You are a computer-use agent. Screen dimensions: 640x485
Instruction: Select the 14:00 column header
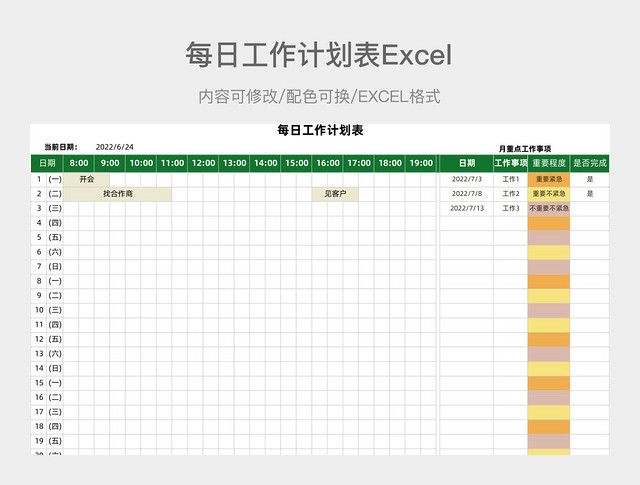pyautogui.click(x=265, y=163)
